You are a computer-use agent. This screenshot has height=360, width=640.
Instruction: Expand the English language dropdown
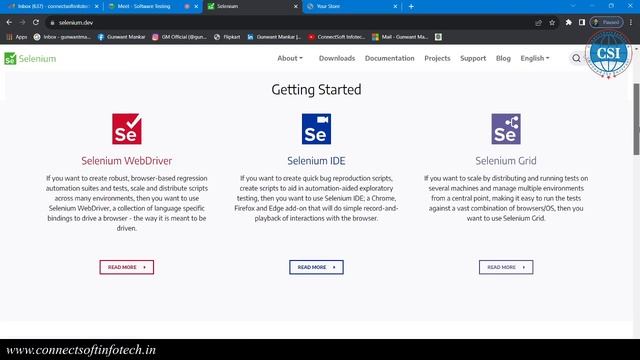(535, 58)
